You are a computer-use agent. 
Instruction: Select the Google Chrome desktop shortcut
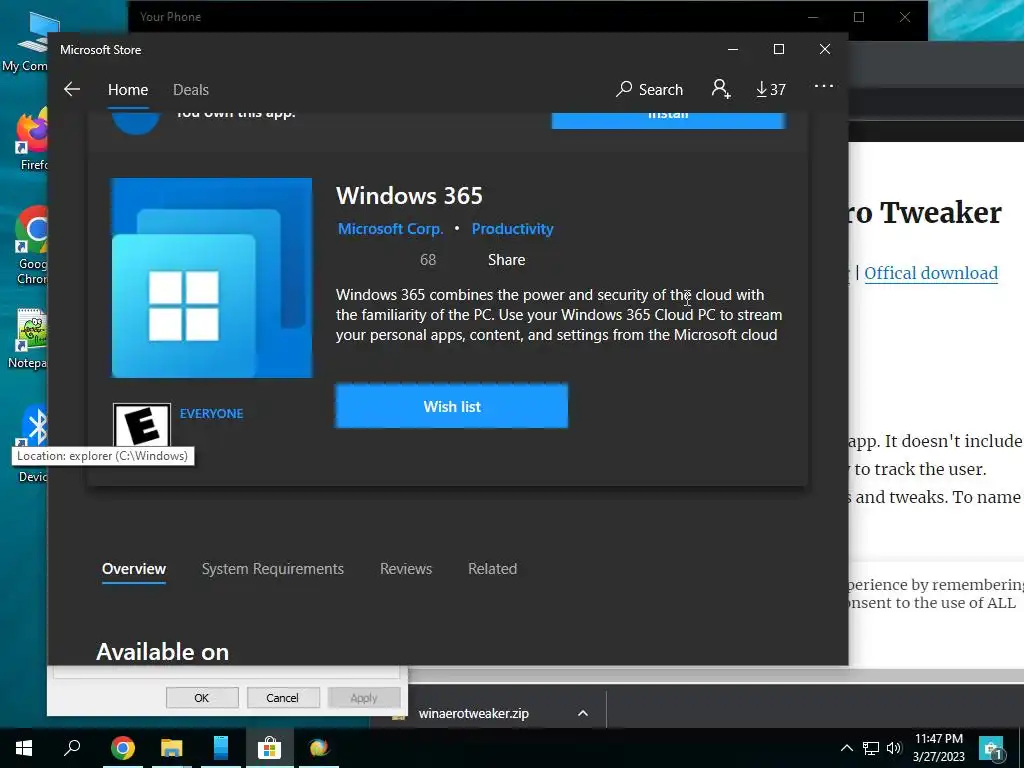click(x=32, y=246)
